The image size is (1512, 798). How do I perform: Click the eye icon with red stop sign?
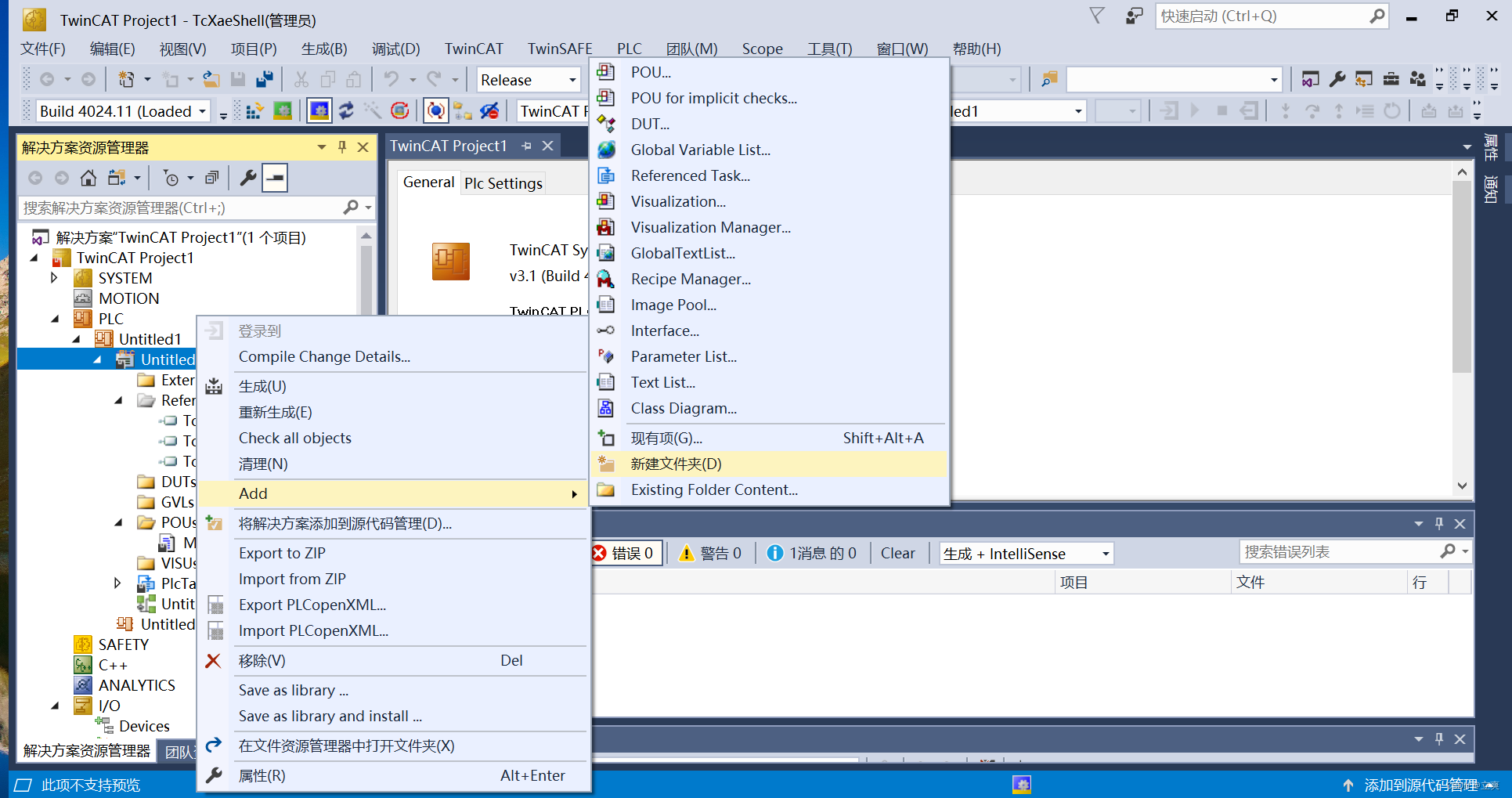(489, 111)
